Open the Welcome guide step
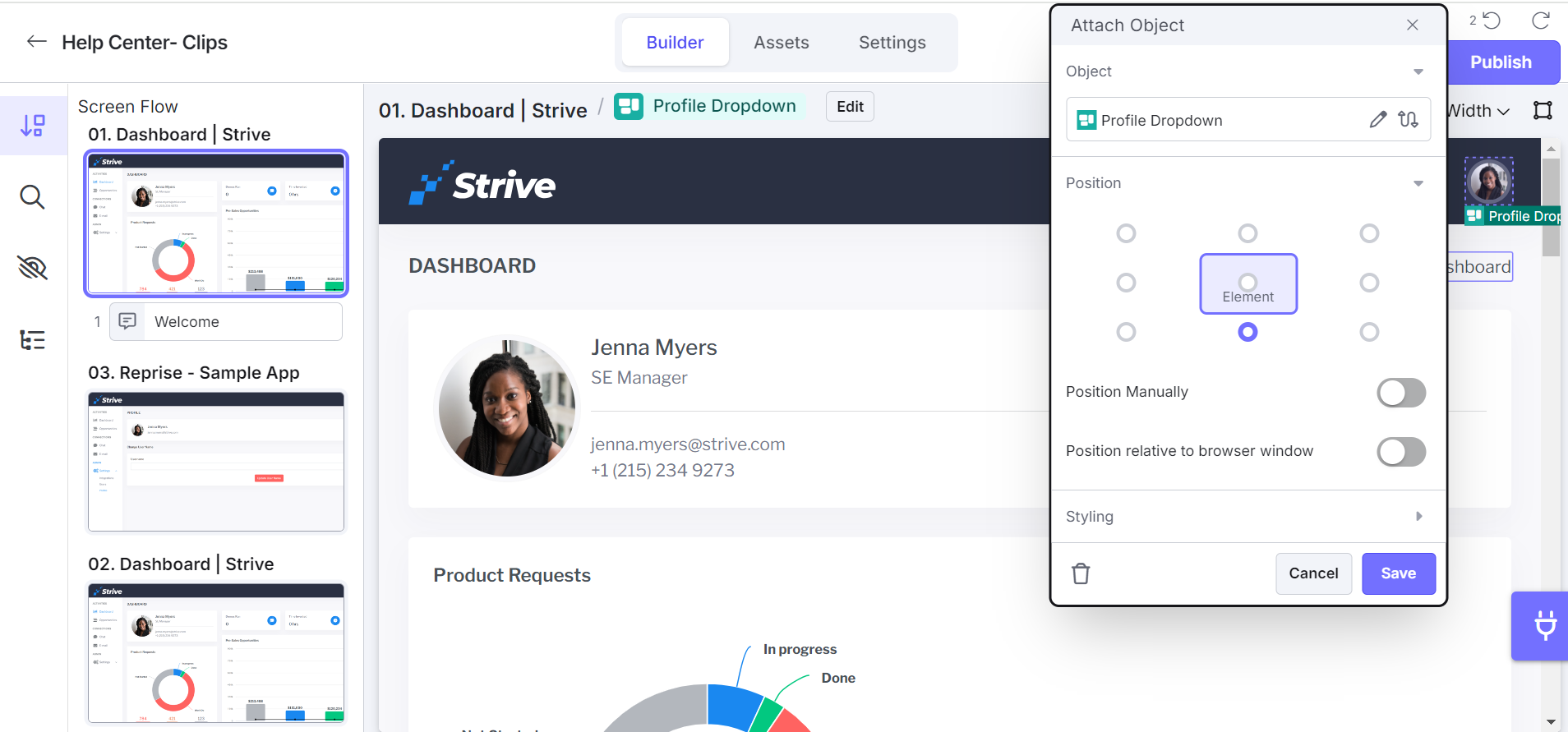This screenshot has width=1568, height=732. (226, 321)
